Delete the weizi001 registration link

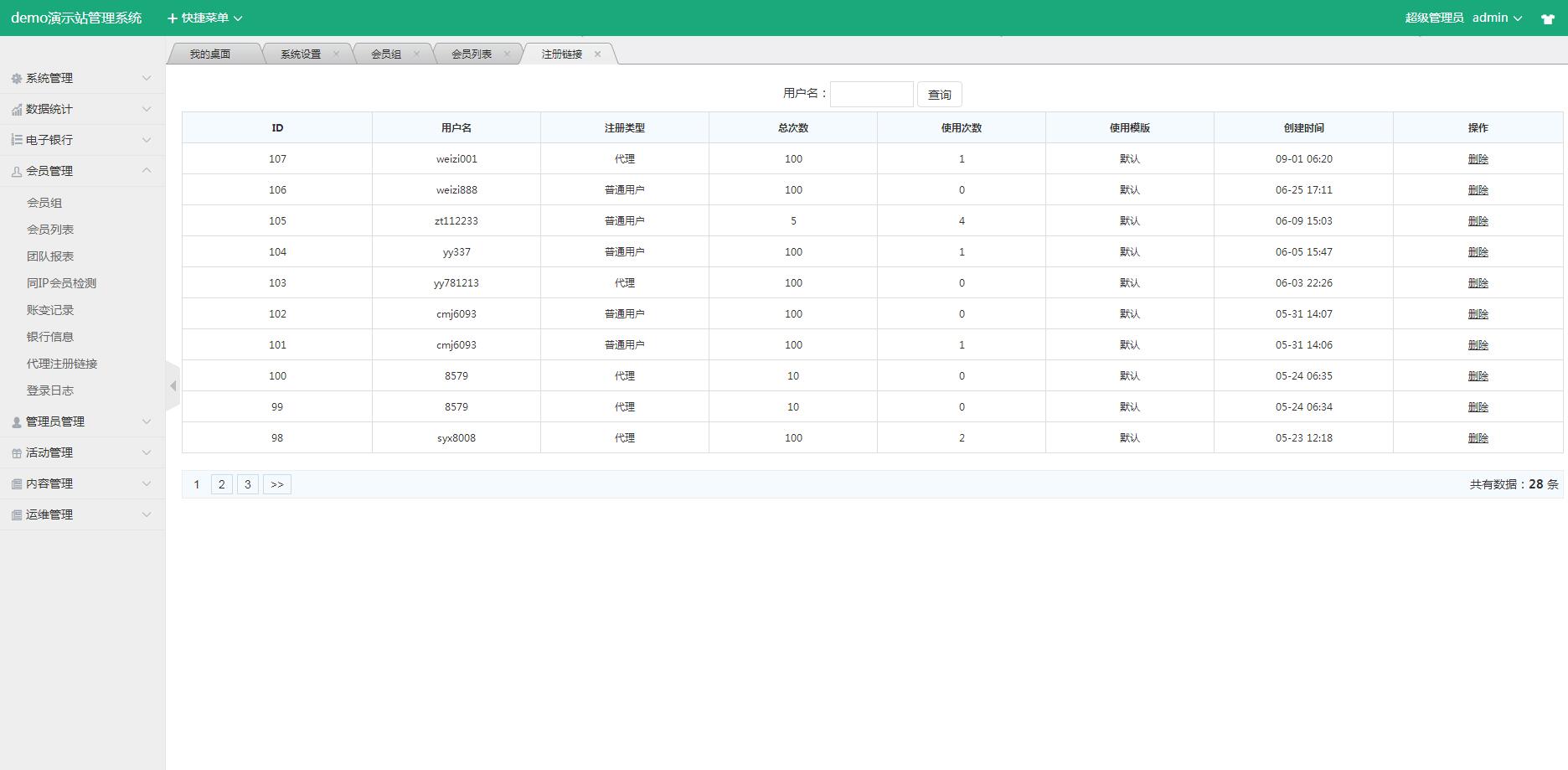pyautogui.click(x=1478, y=159)
